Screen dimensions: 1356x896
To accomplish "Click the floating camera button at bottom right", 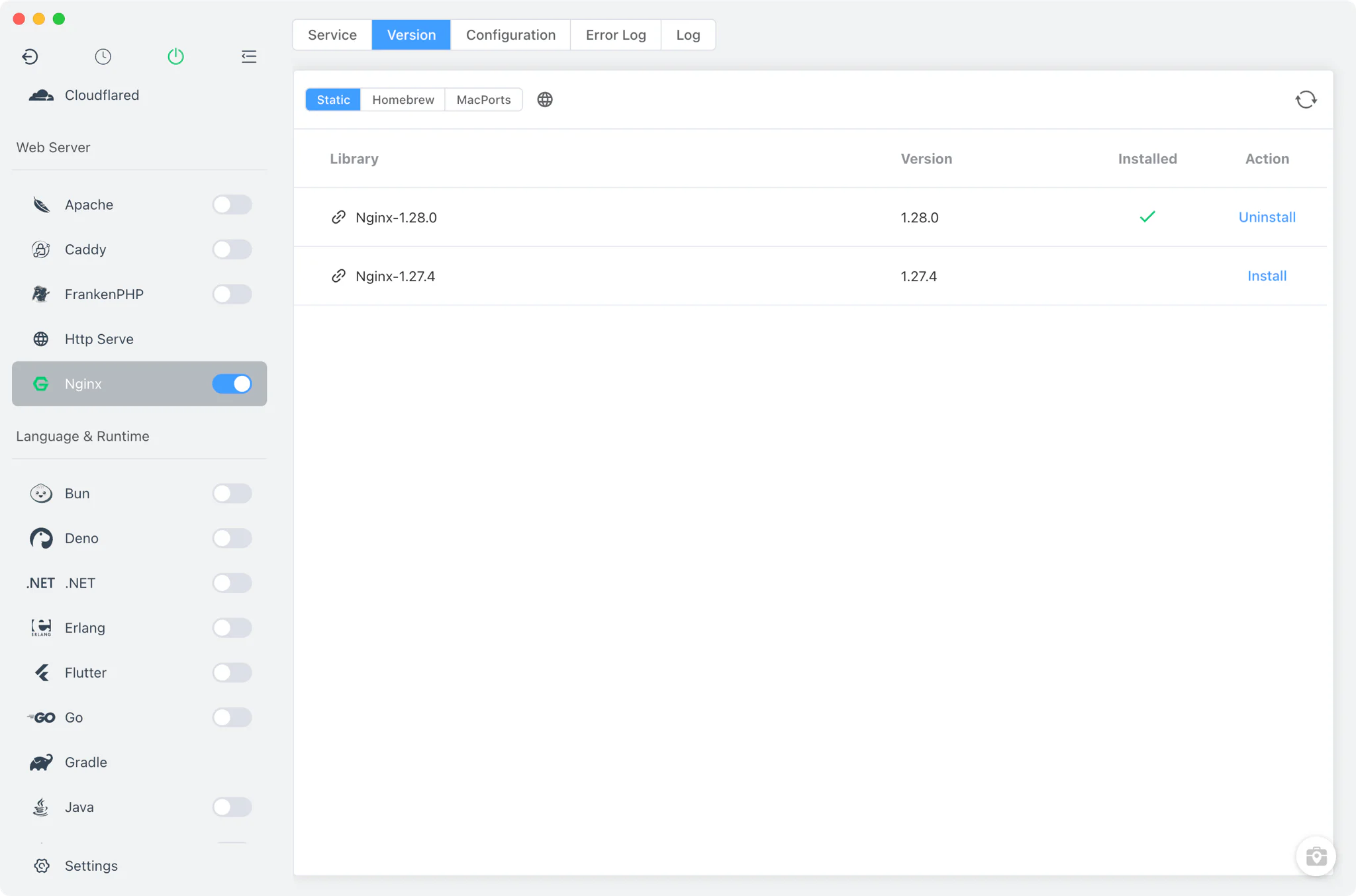I will [x=1316, y=856].
